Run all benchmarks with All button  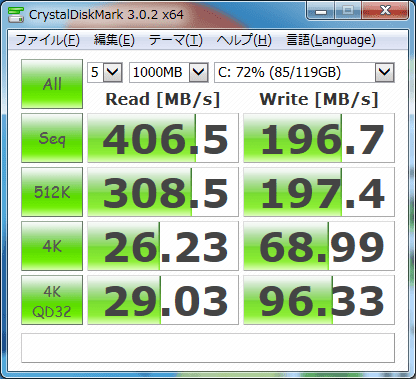[52, 84]
